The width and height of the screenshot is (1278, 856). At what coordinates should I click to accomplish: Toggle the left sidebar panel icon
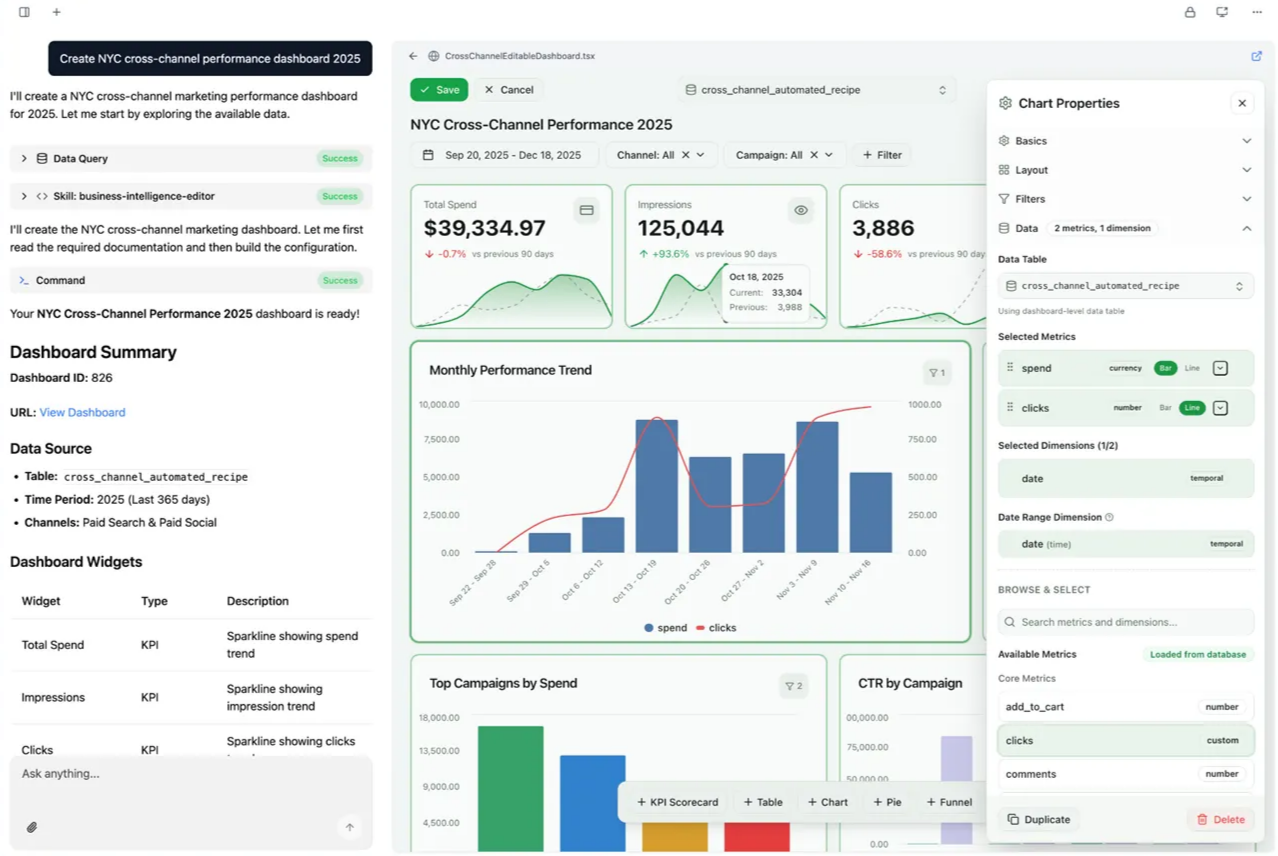pos(24,12)
